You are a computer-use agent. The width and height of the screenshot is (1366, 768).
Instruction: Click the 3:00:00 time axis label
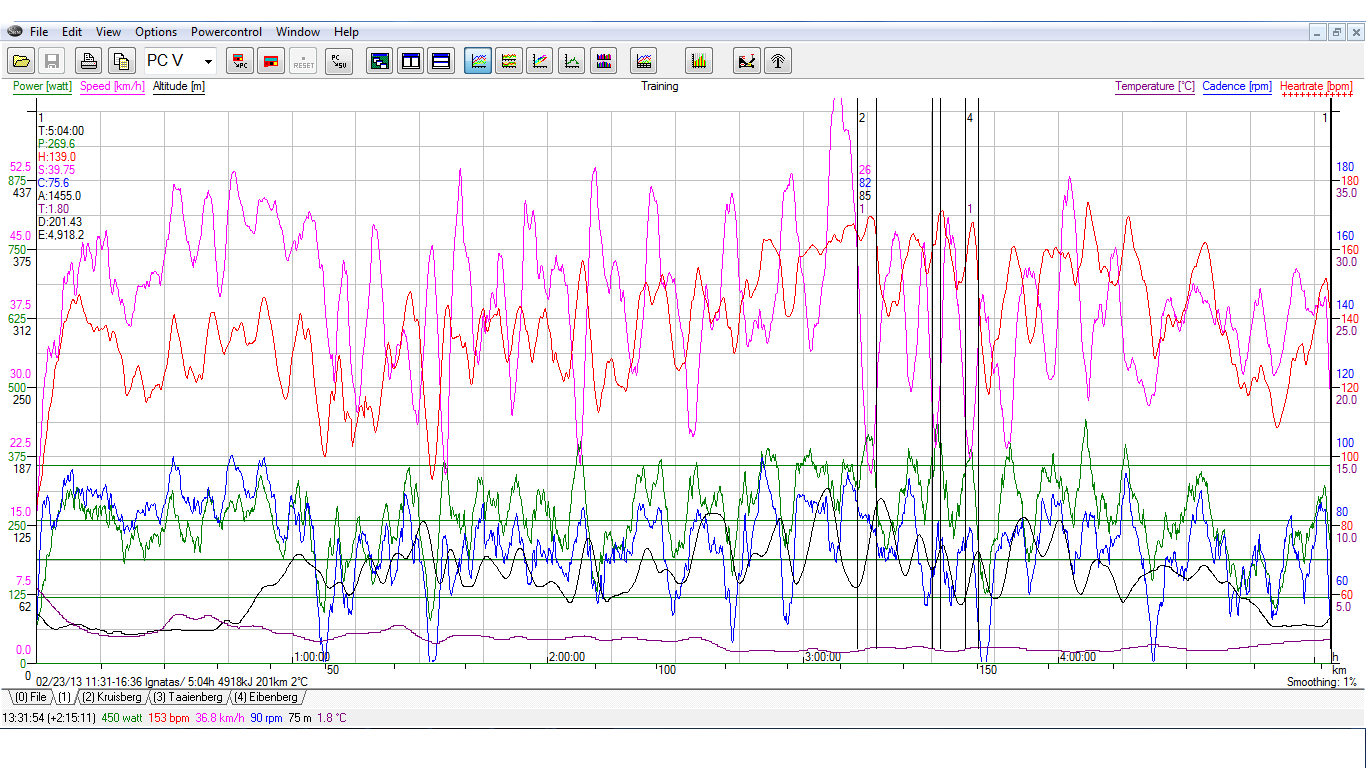[x=823, y=657]
